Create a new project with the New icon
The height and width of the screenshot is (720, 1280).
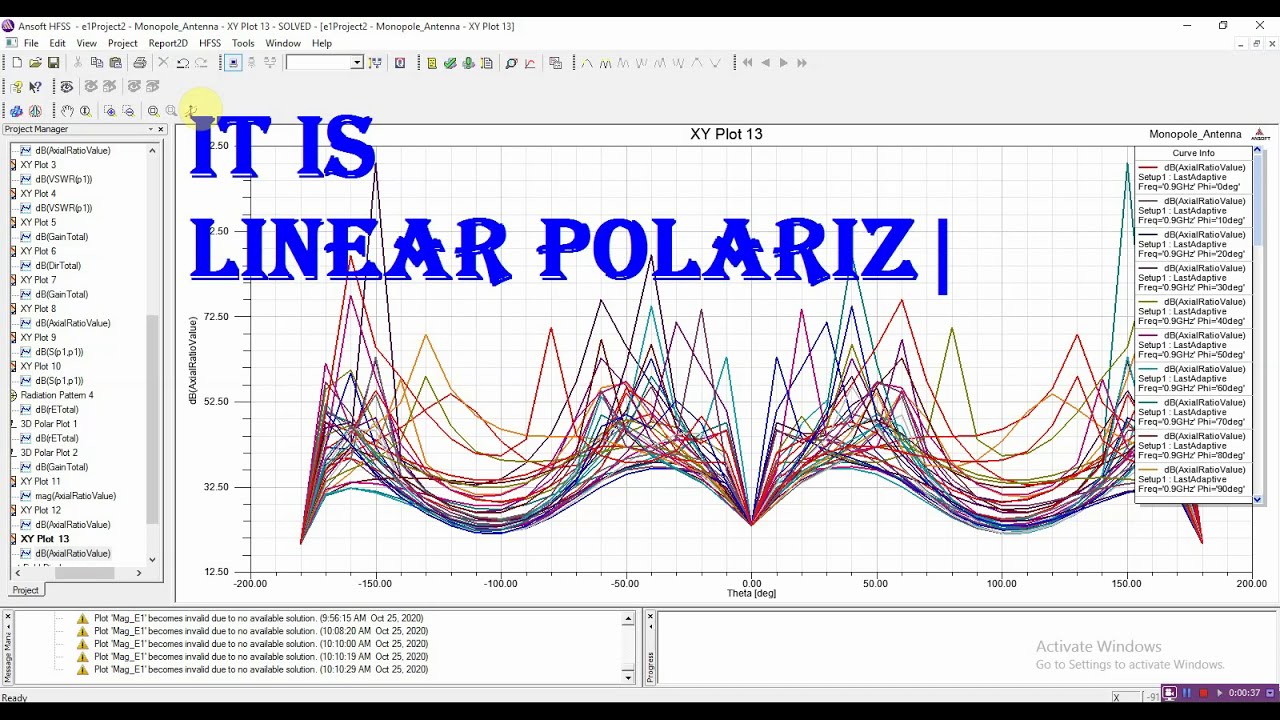point(17,63)
